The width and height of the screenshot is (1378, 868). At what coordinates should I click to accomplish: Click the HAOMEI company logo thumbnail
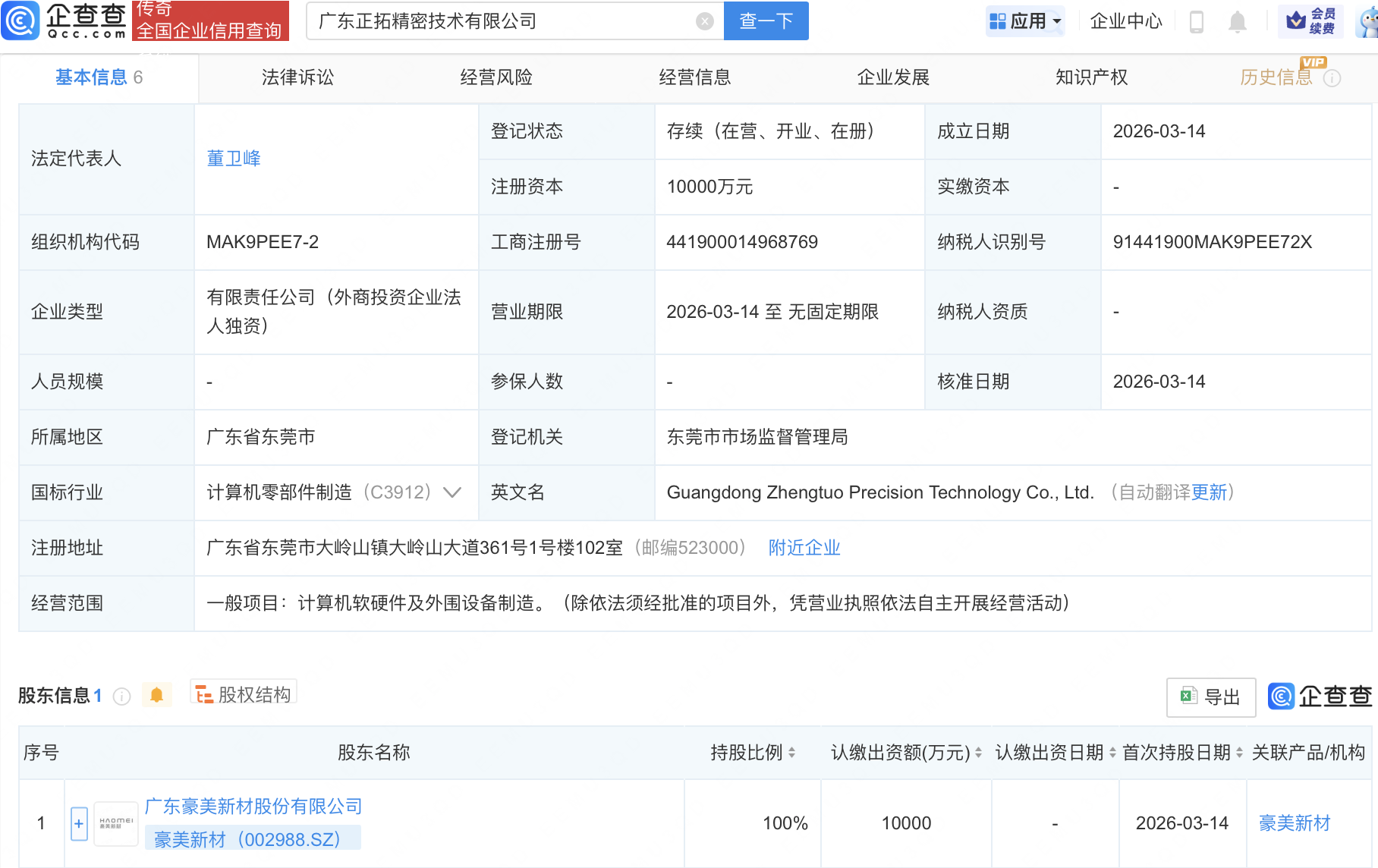pos(115,822)
